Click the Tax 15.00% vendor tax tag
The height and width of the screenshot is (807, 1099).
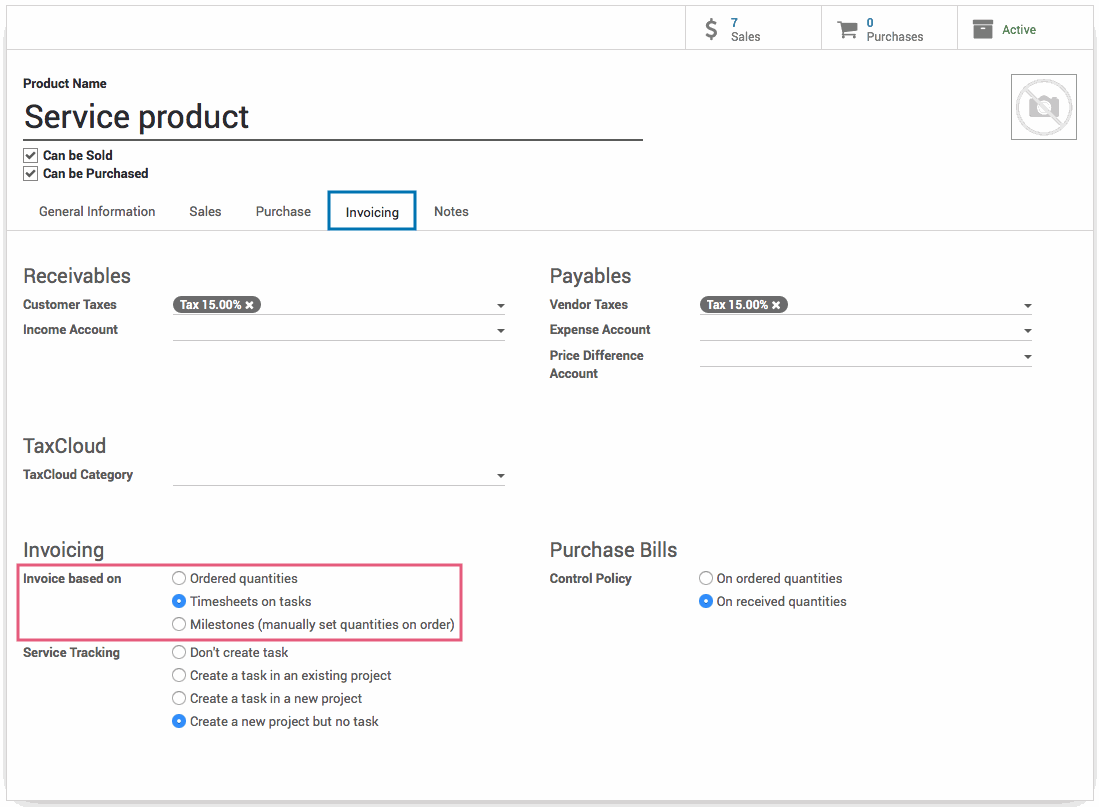(744, 305)
